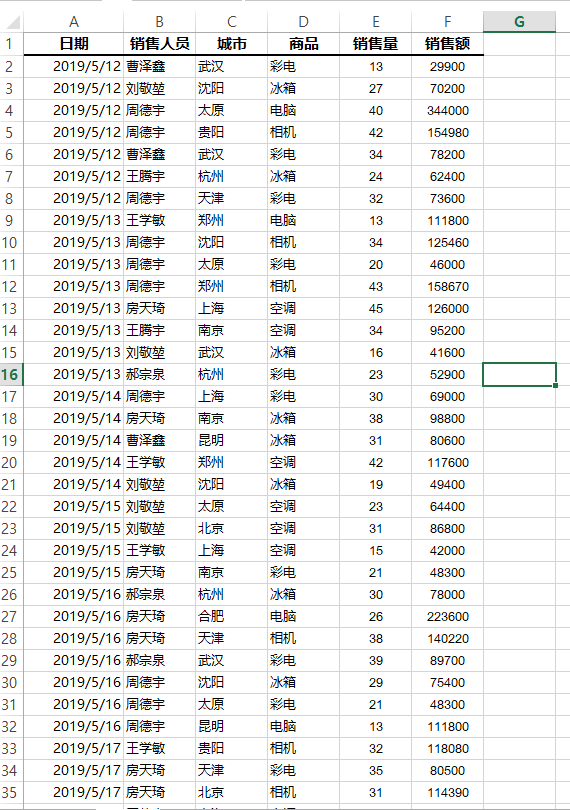Click date 2019/5/17 in row 33
This screenshot has width=570, height=810.
pyautogui.click(x=74, y=749)
